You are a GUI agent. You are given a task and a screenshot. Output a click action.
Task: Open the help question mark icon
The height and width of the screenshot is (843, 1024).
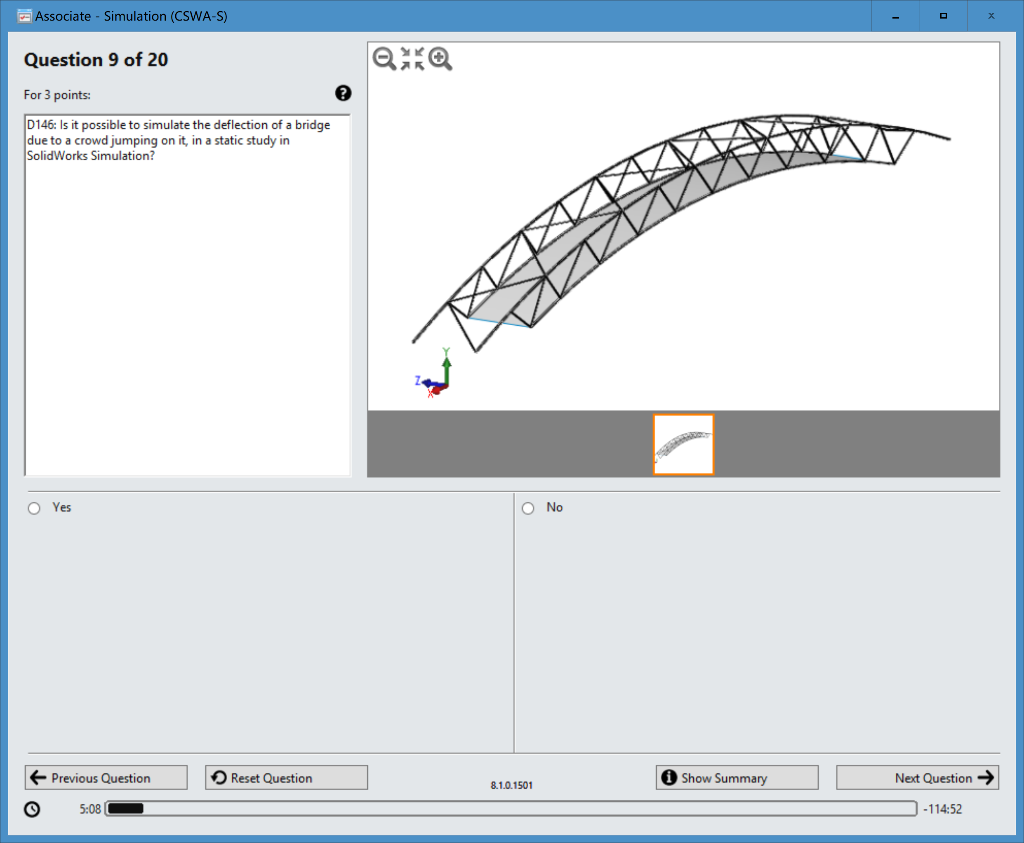(x=343, y=93)
